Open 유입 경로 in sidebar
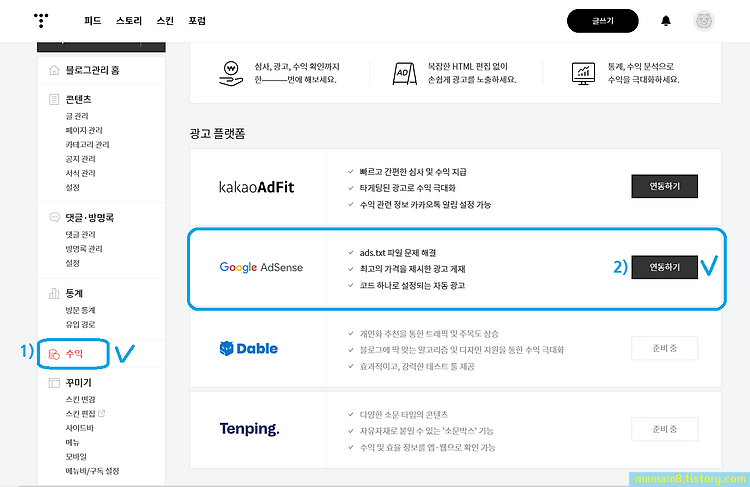Screen dimensions: 750x487 coord(80,324)
